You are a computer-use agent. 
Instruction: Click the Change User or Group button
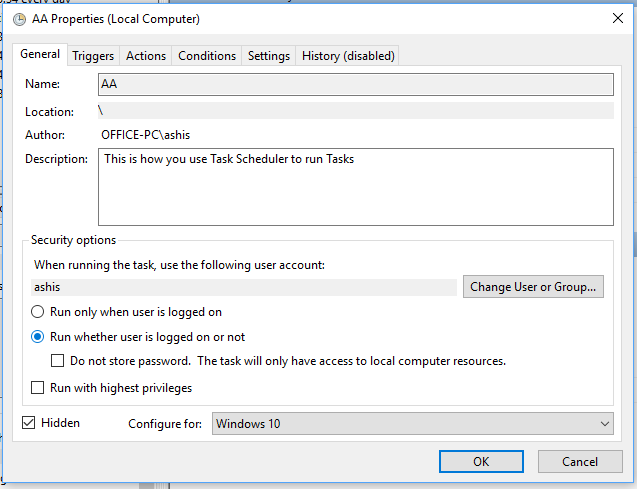pyautogui.click(x=534, y=287)
